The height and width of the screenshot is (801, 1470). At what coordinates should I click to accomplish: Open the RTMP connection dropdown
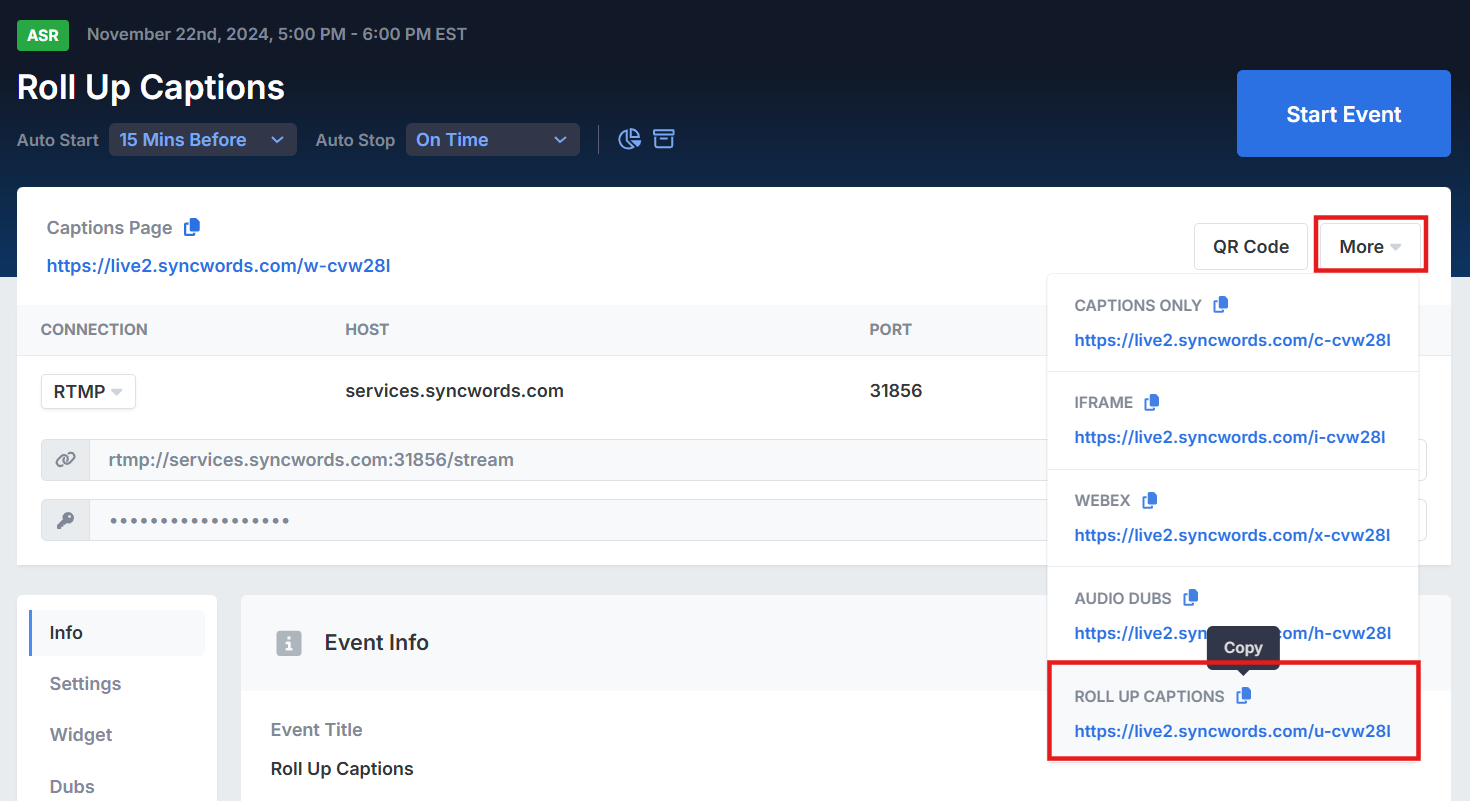coord(88,392)
